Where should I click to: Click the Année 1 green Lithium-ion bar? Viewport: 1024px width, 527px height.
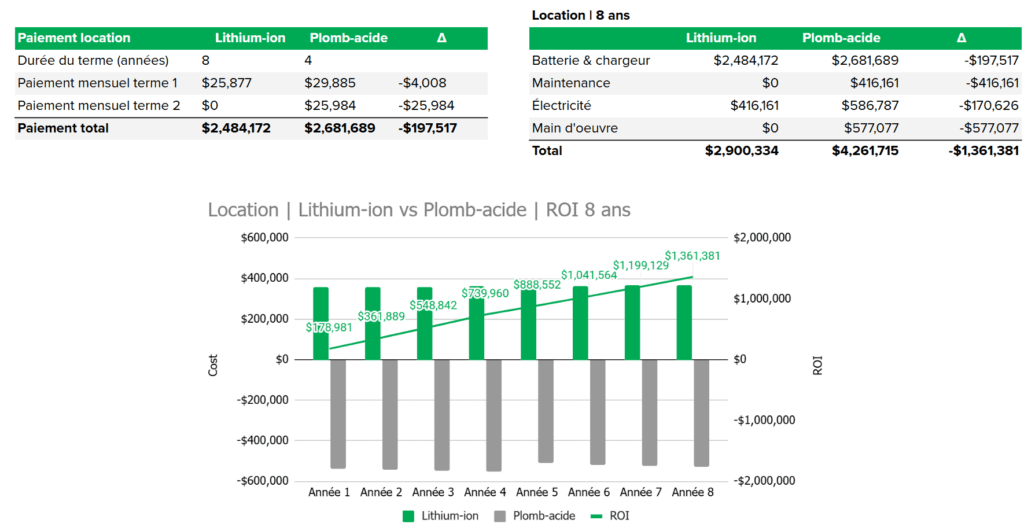click(x=321, y=322)
